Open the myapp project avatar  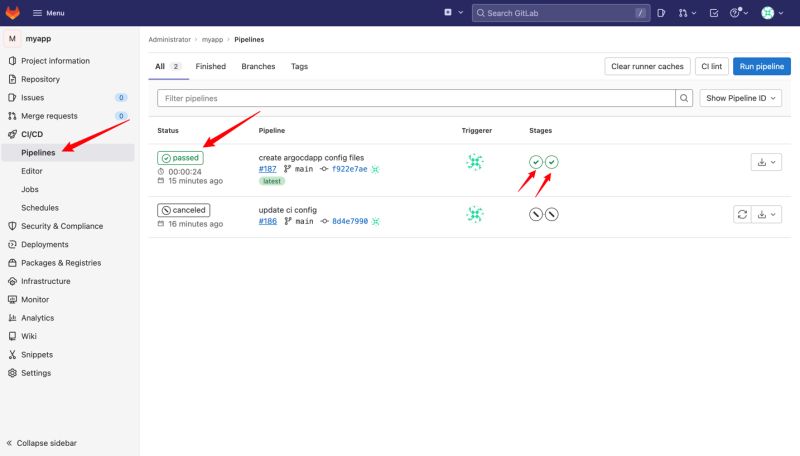tap(12, 38)
